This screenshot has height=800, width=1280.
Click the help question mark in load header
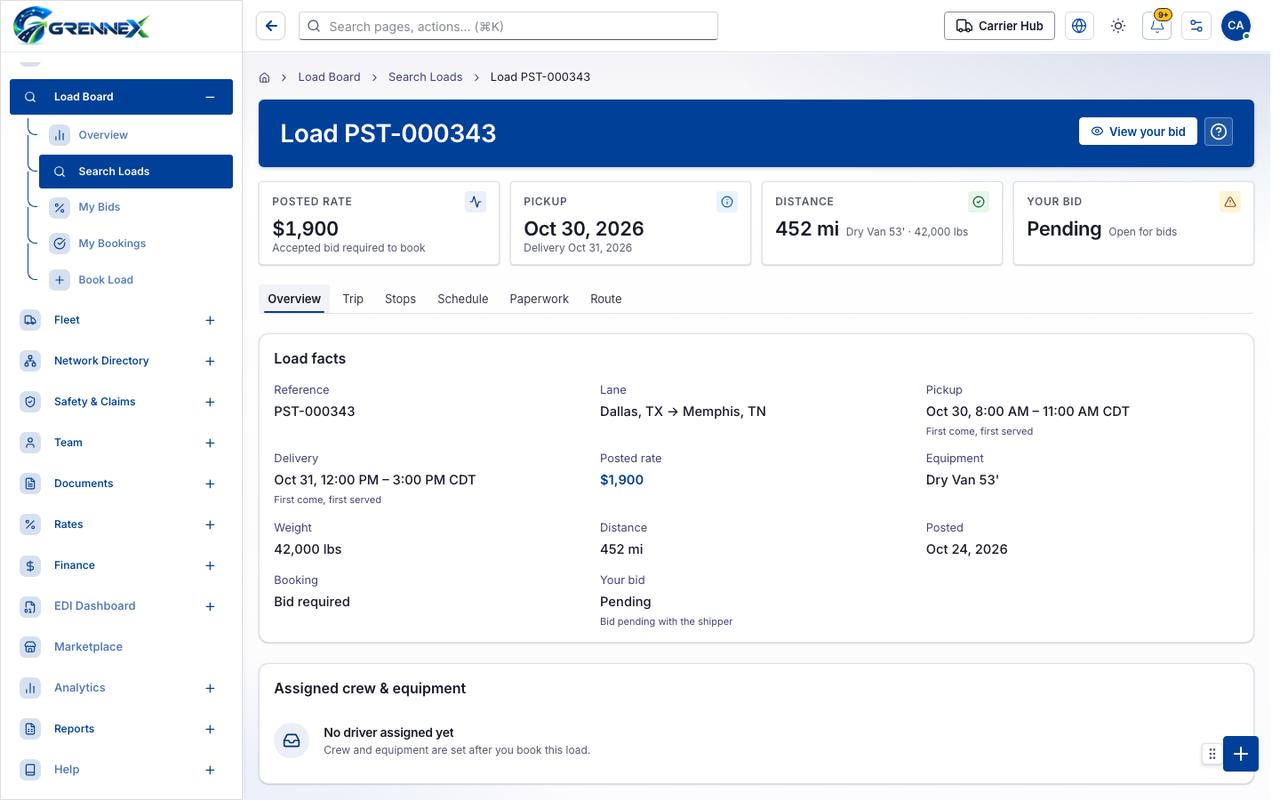tap(1218, 132)
